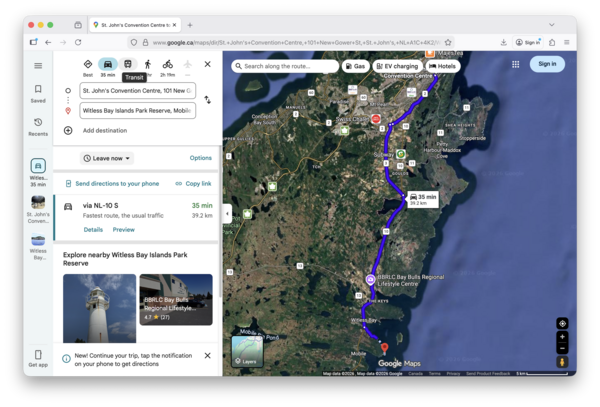Image resolution: width=600 pixels, height=407 pixels.
Task: Select Driving travel mode
Action: [108, 64]
